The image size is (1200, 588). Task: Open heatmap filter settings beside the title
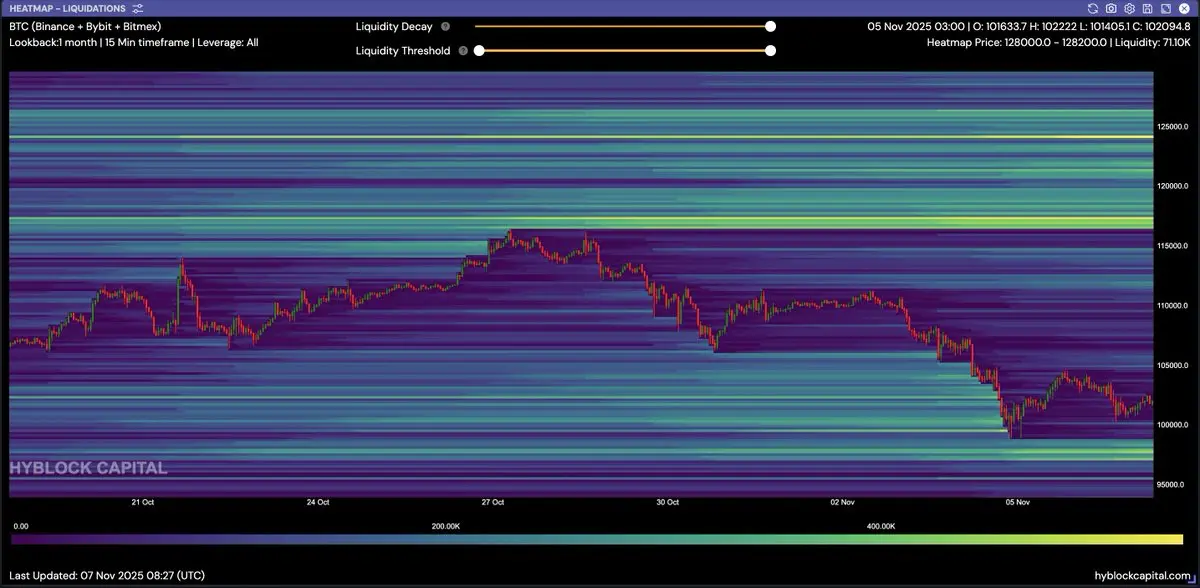coord(138,8)
